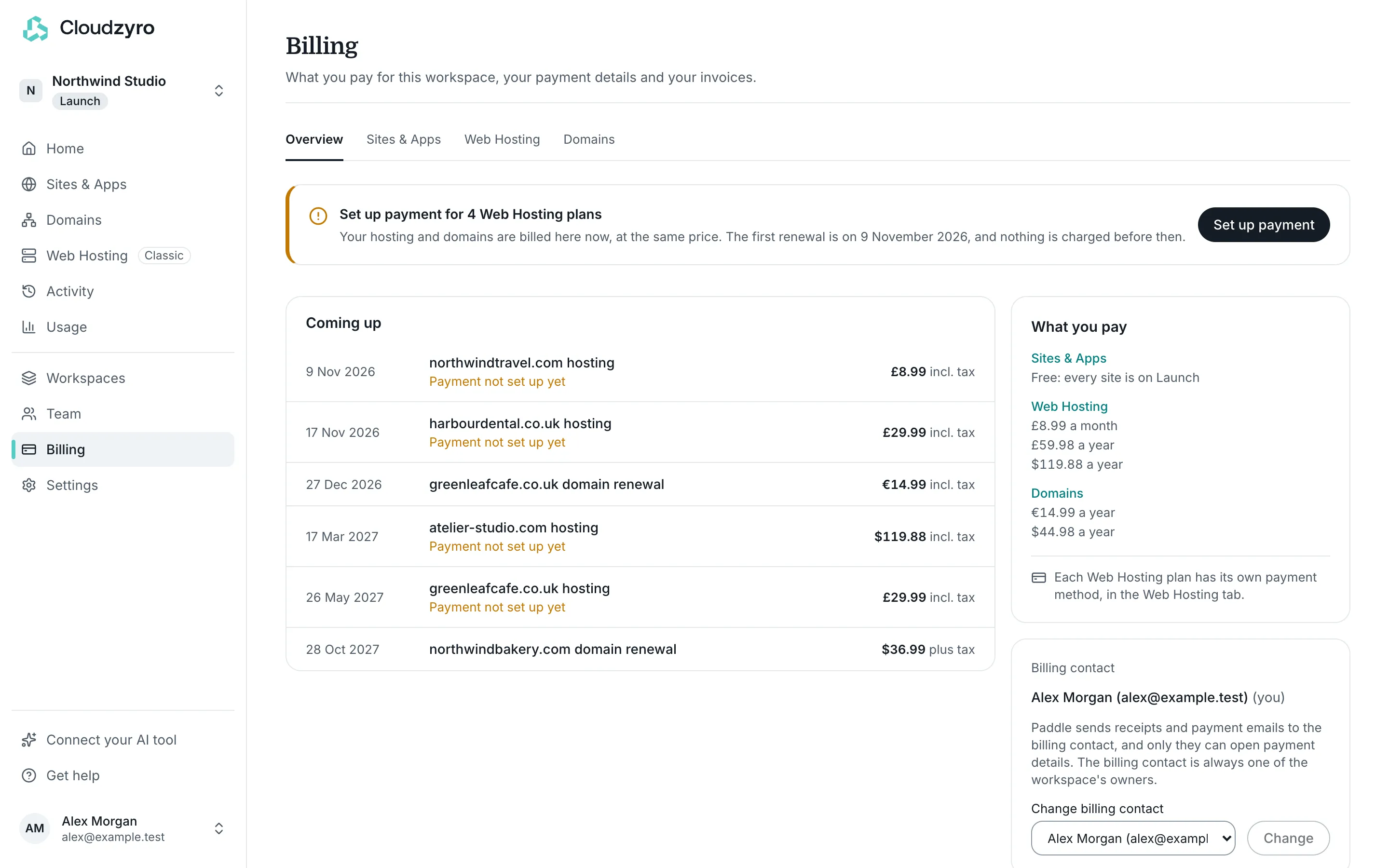Click the card icon beside the Web Hosting plan note
This screenshot has width=1389, height=868.
[x=1038, y=578]
